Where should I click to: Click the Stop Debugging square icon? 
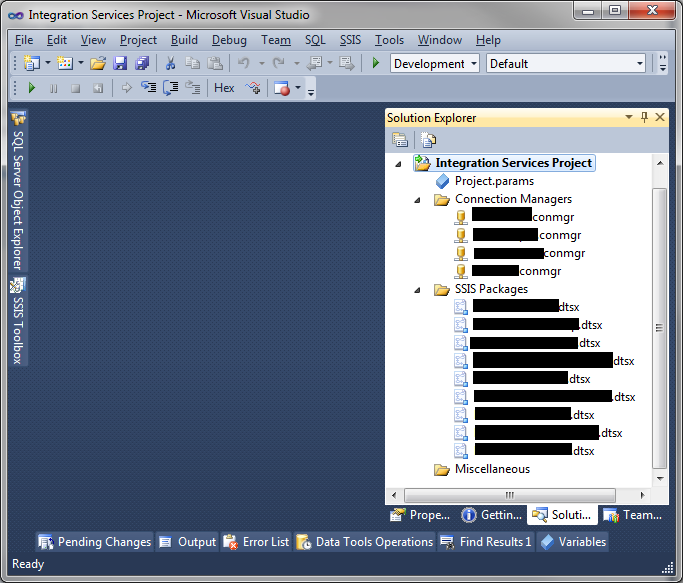coord(75,88)
